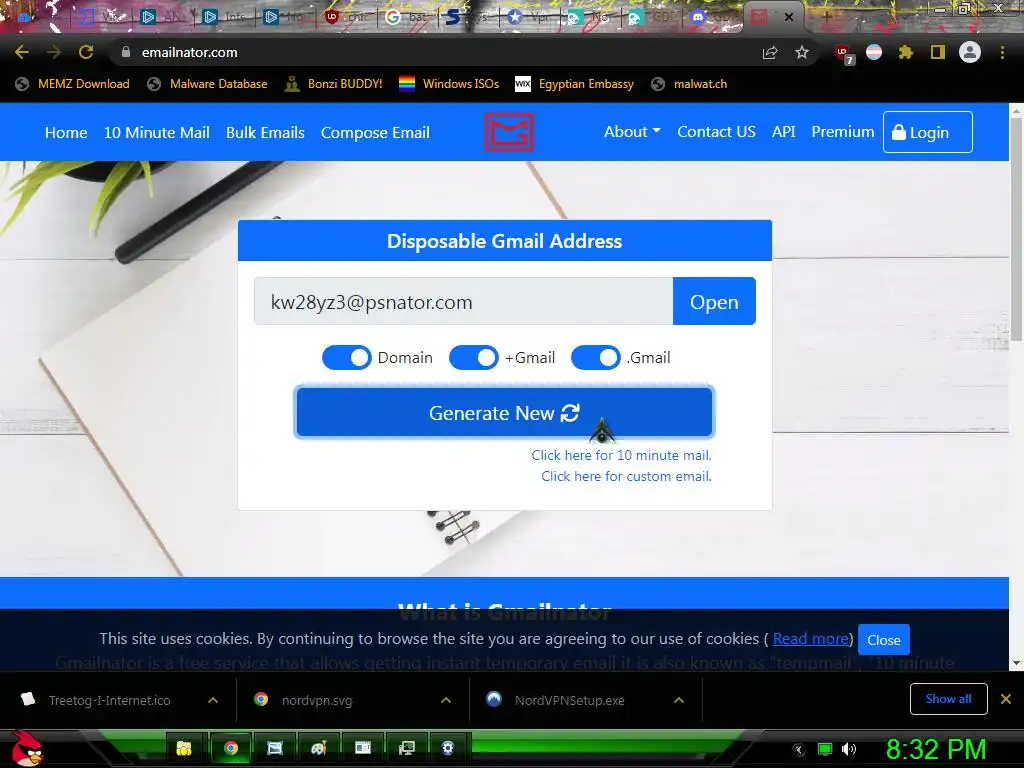Go to Home in site navigation
This screenshot has width=1024, height=768.
tap(66, 133)
